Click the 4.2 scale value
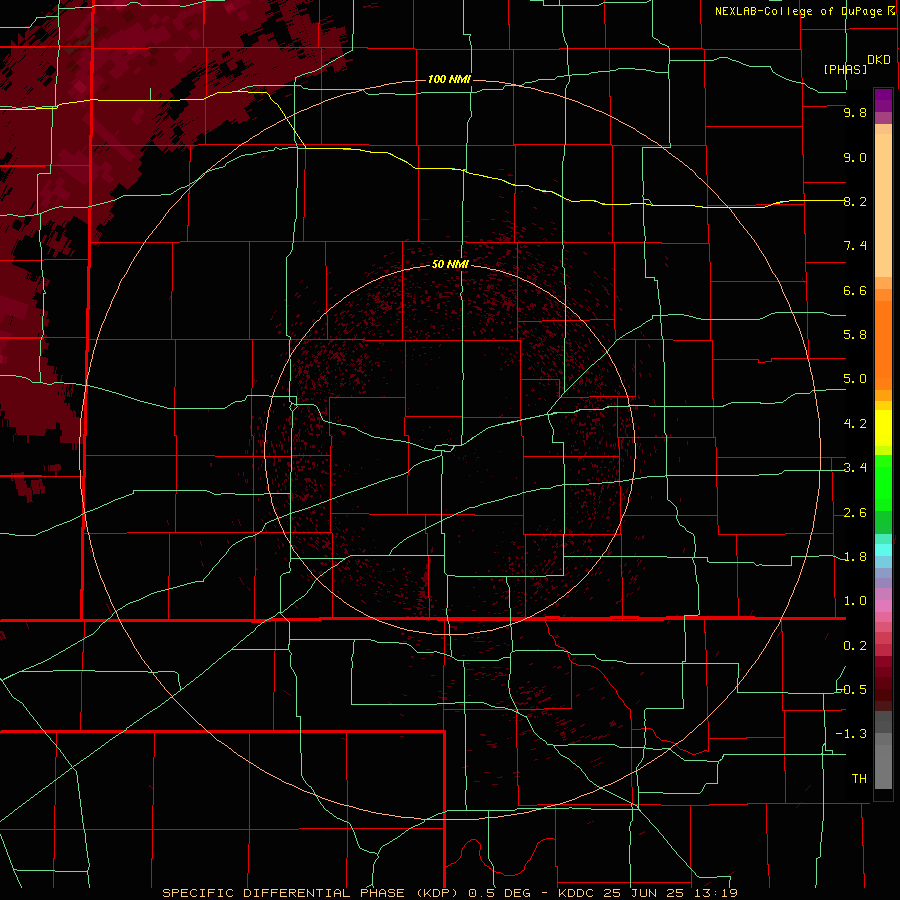900x900 pixels. [855, 424]
